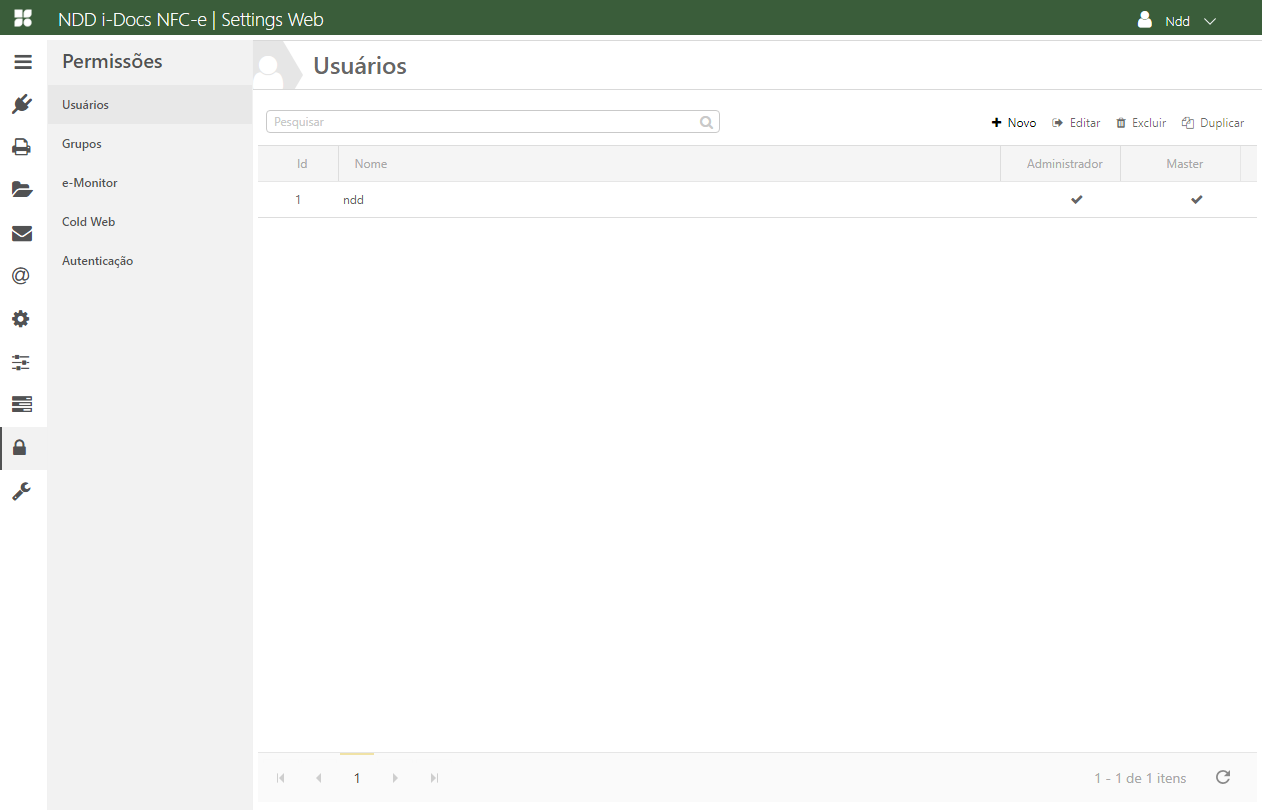The width and height of the screenshot is (1262, 810).
Task: Open the wrench tools sidebar icon
Action: (x=21, y=491)
